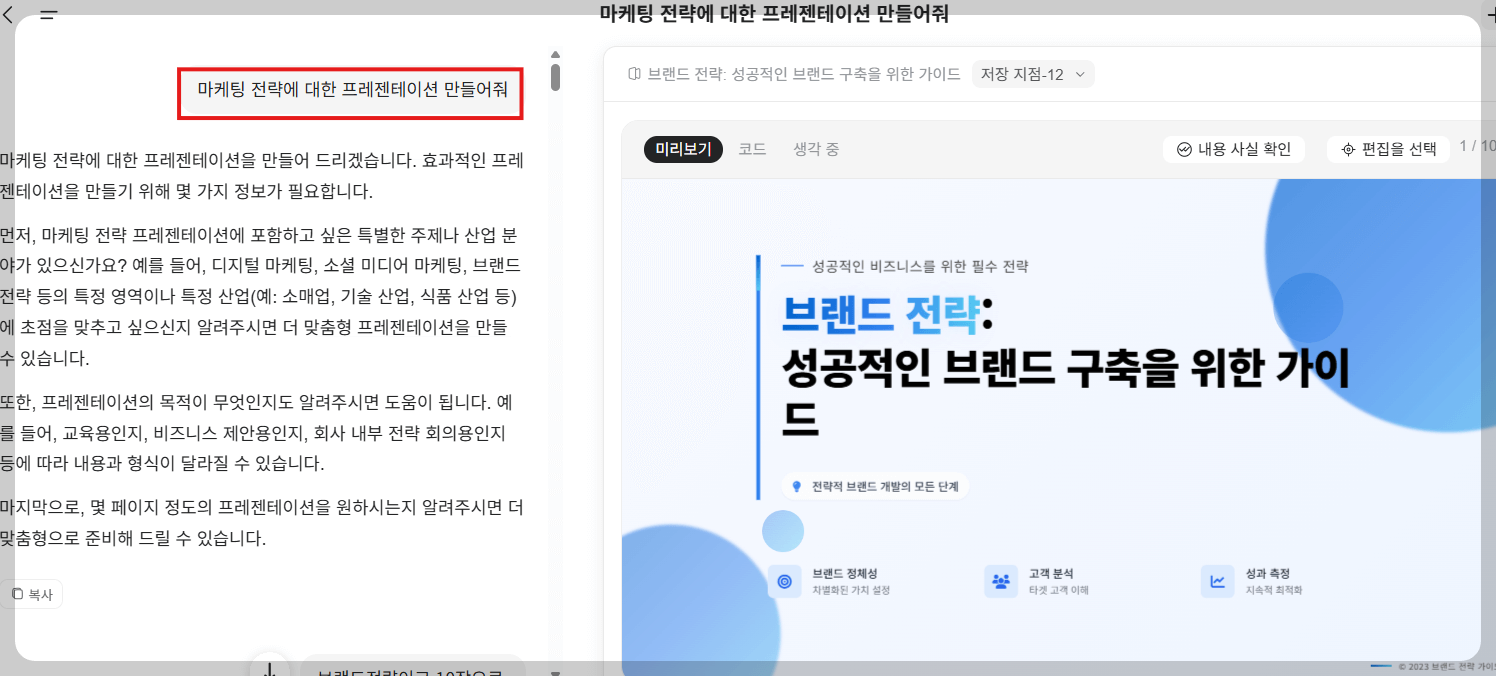Click the page title at the top center

[774, 14]
